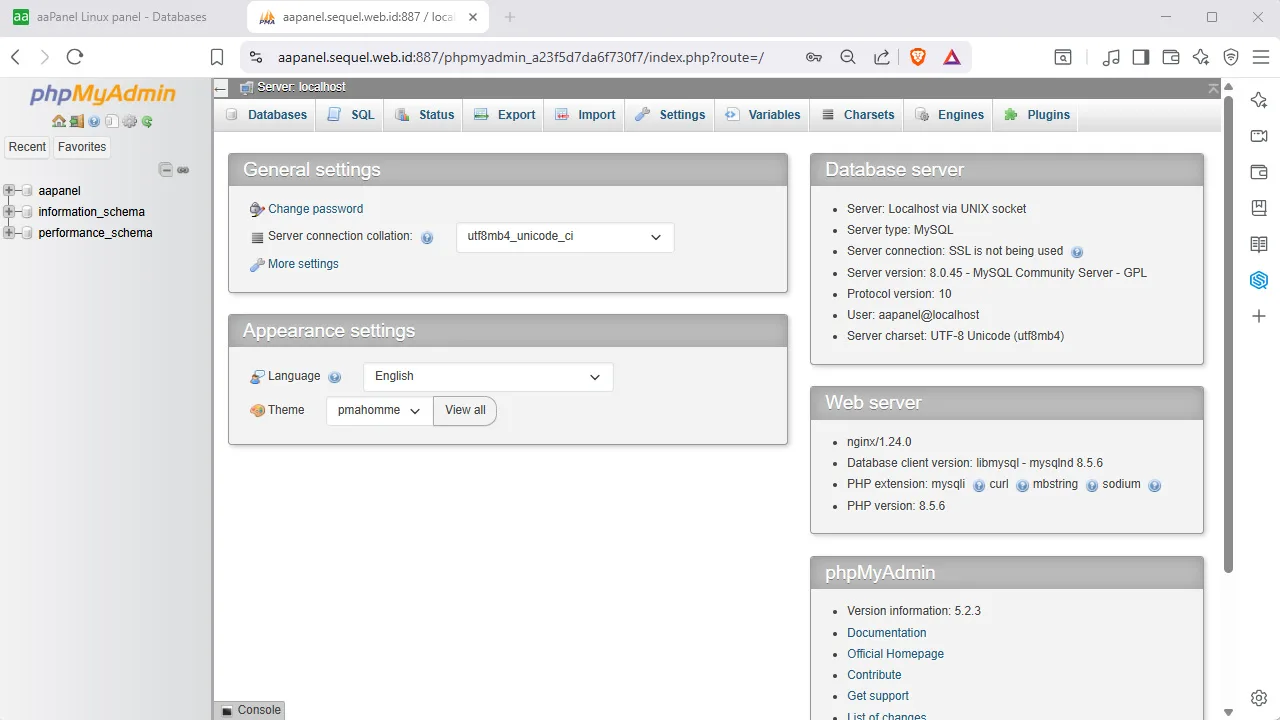Click the info icon after mysqli extension

tap(979, 486)
